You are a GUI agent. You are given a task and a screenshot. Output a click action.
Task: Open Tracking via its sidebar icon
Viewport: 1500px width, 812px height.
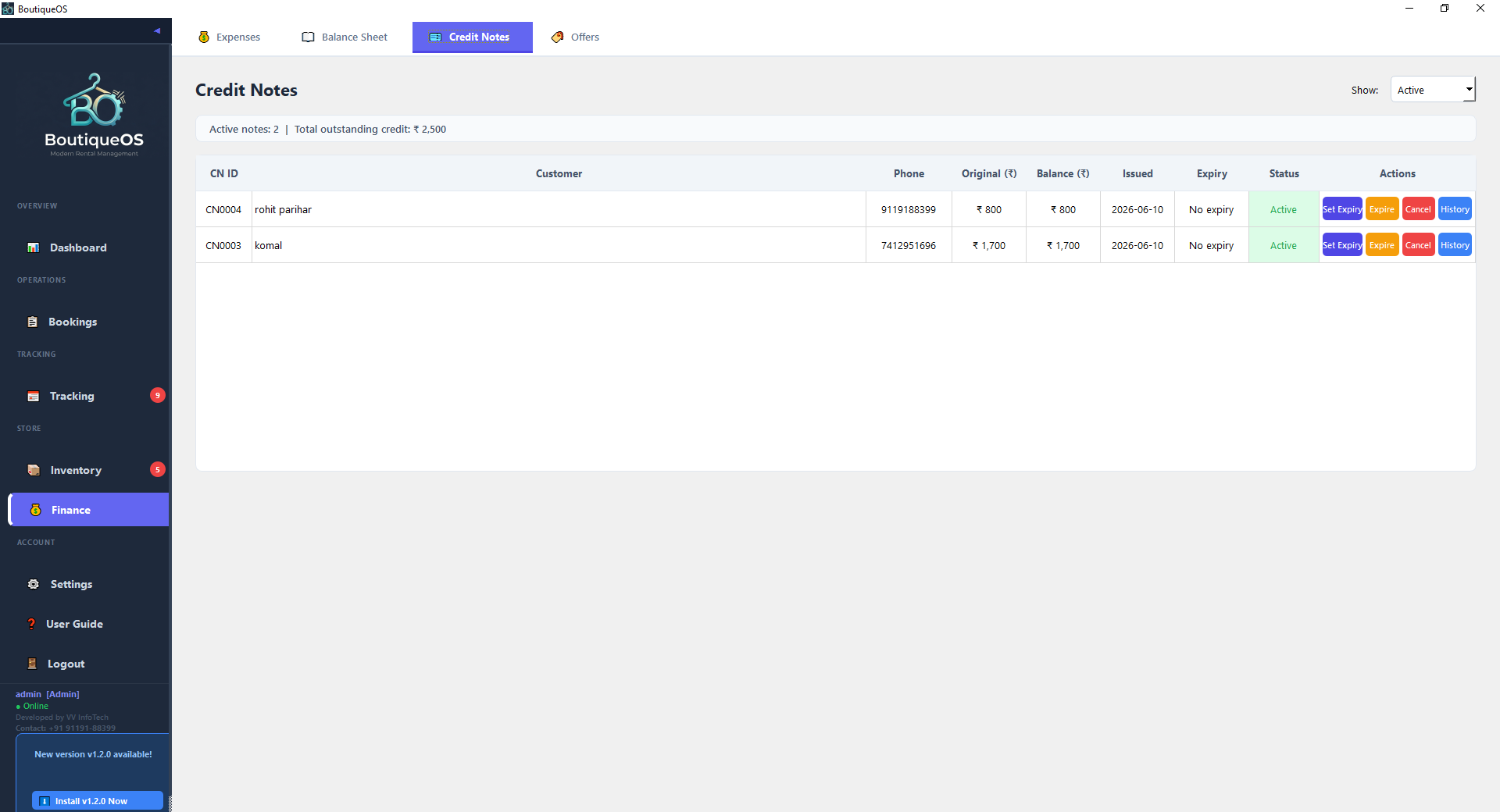click(x=34, y=396)
